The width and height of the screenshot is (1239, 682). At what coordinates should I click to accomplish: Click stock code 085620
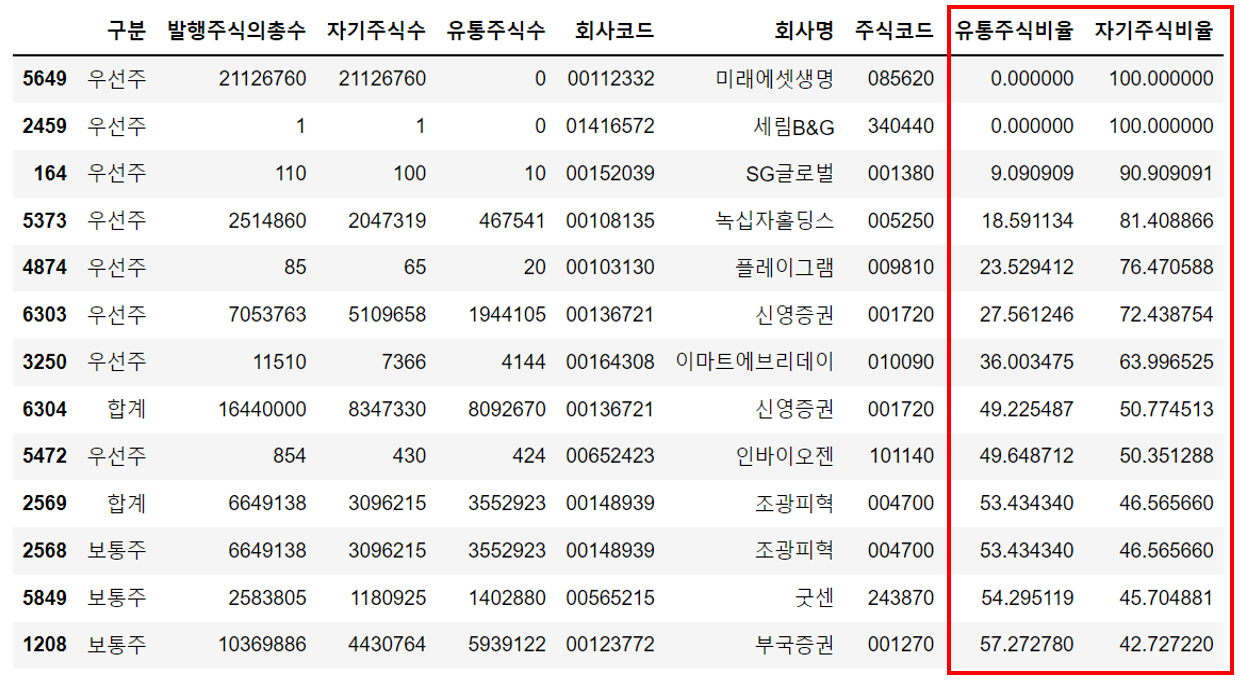(x=901, y=79)
